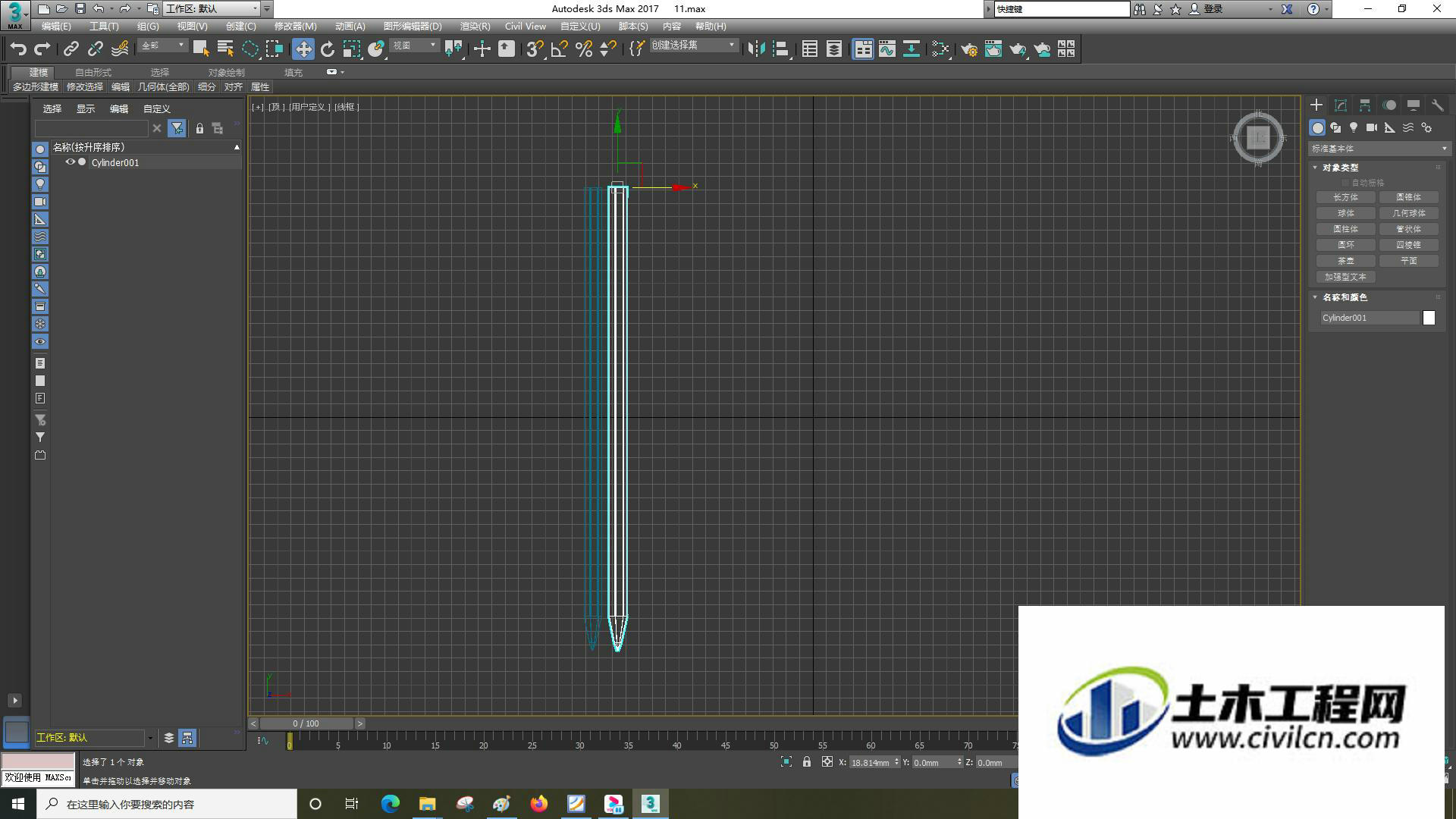Collapse the 对象类型 rollout
1456x819 pixels.
coord(1315,168)
